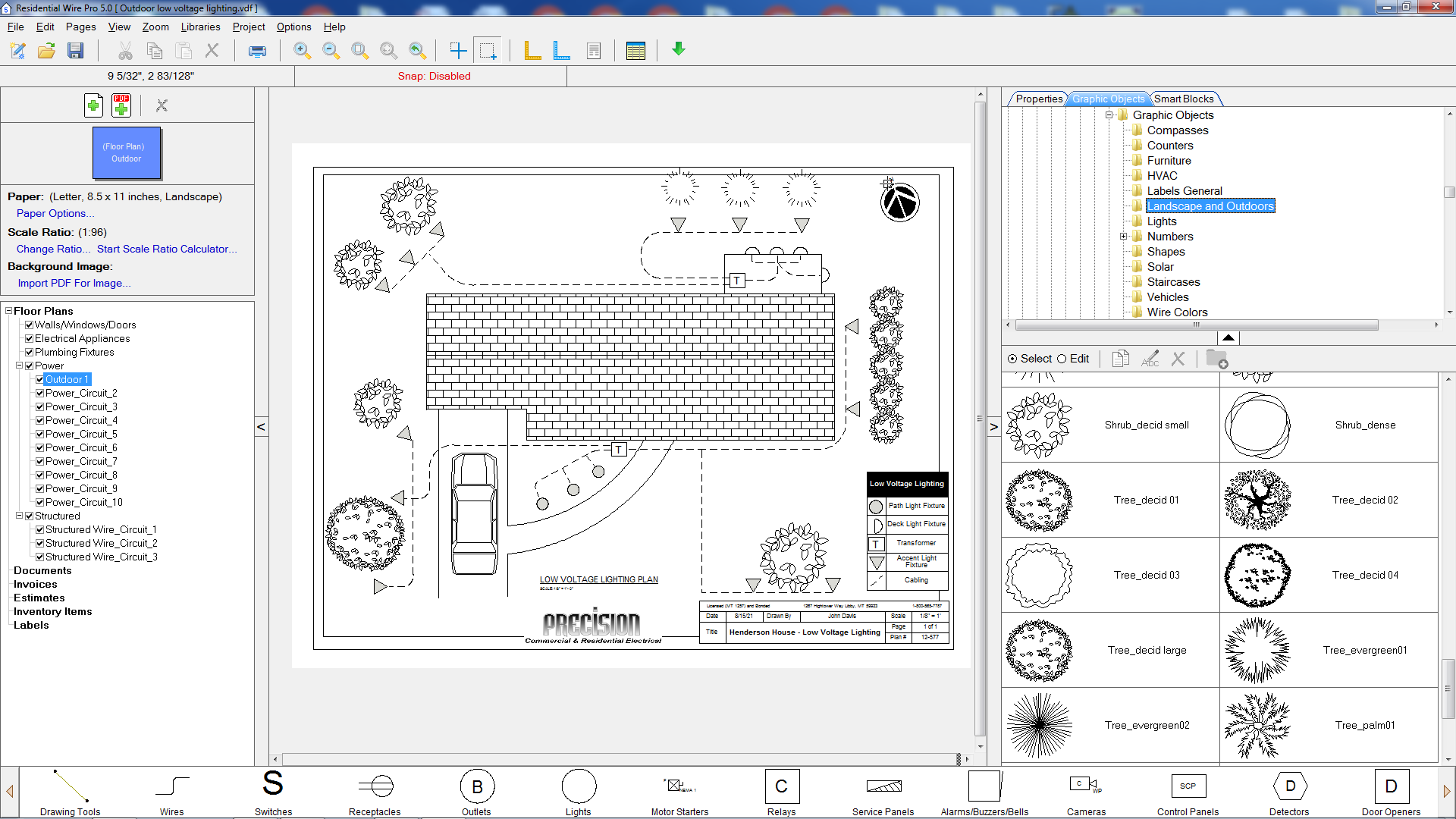
Task: Click the Paper Options link
Action: point(55,213)
